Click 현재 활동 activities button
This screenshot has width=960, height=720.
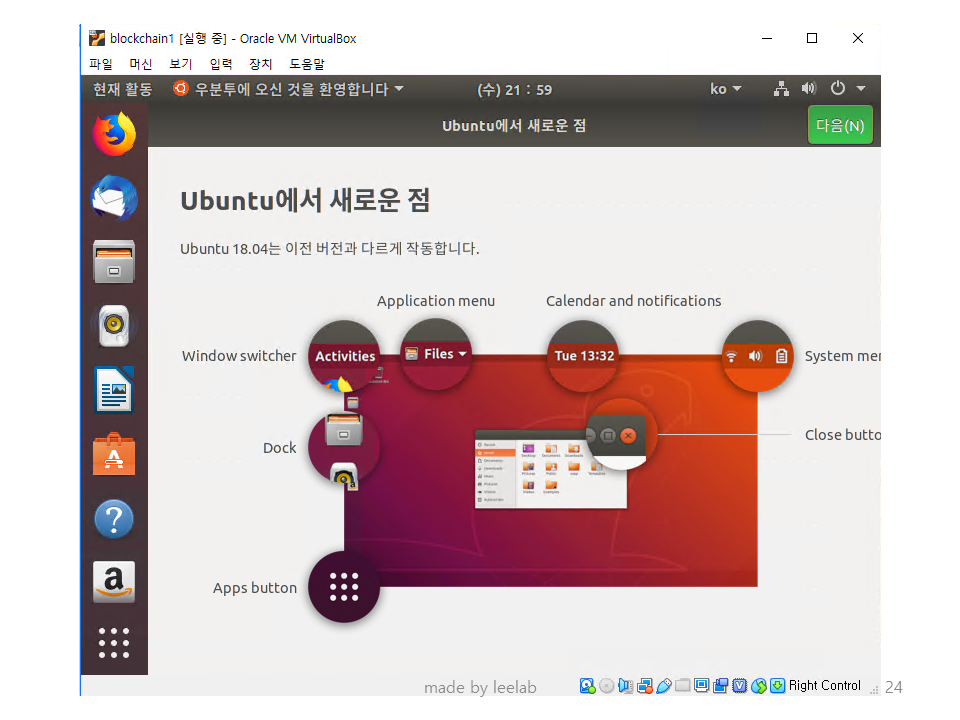122,89
